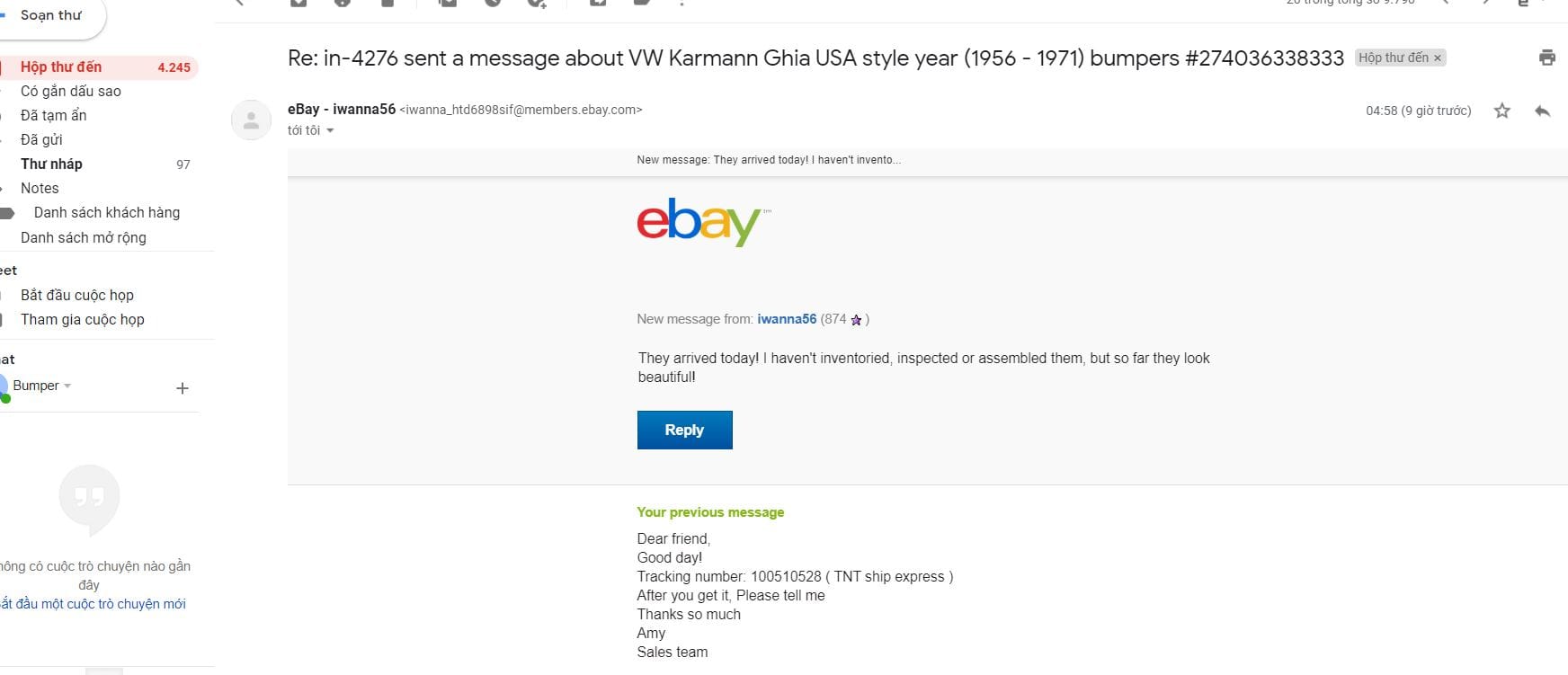Expand recipient details next to tới tôi
Screen dimensions: 1568x675
330,131
